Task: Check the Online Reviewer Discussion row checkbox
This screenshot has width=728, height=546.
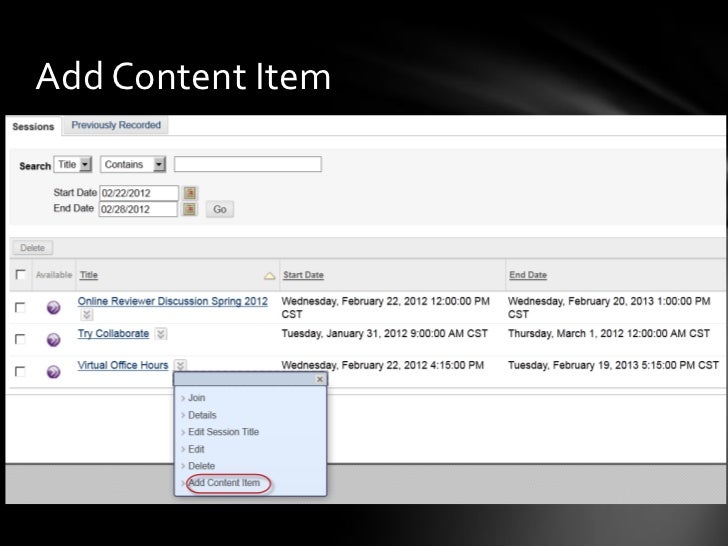Action: [20, 307]
